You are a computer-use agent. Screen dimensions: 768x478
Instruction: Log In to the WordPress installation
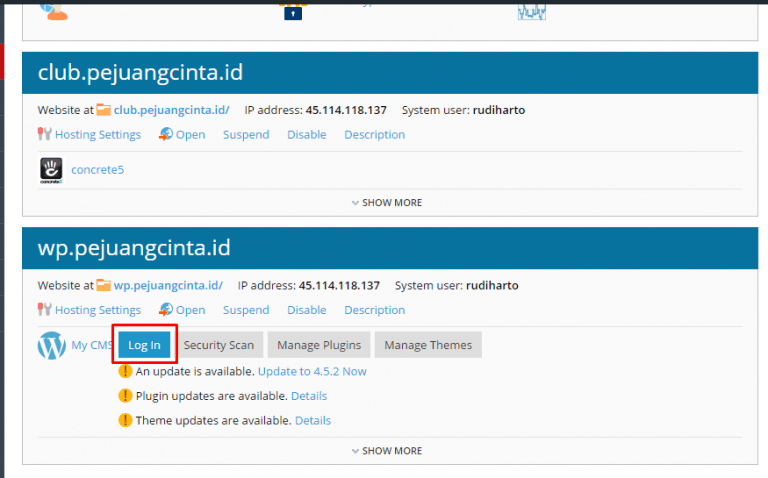click(144, 345)
